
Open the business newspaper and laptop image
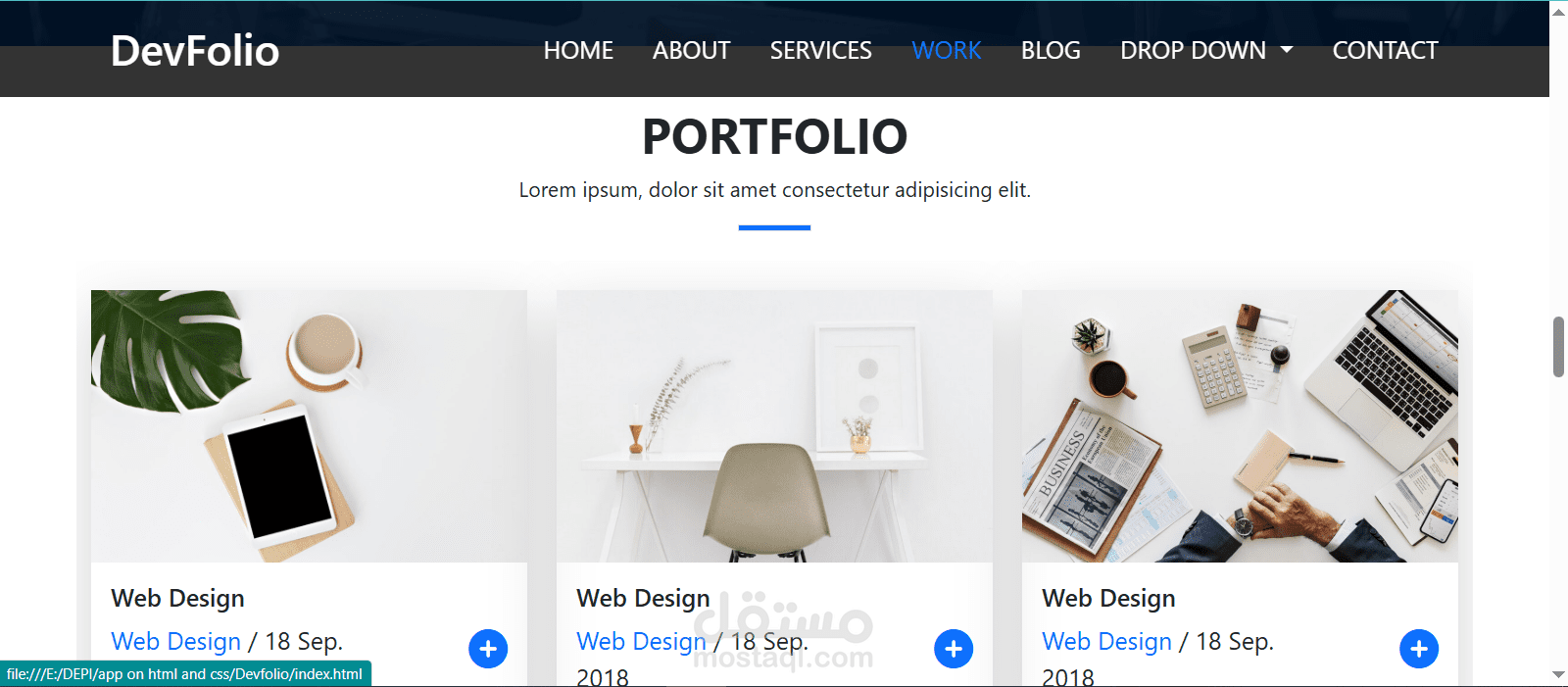coord(1240,426)
